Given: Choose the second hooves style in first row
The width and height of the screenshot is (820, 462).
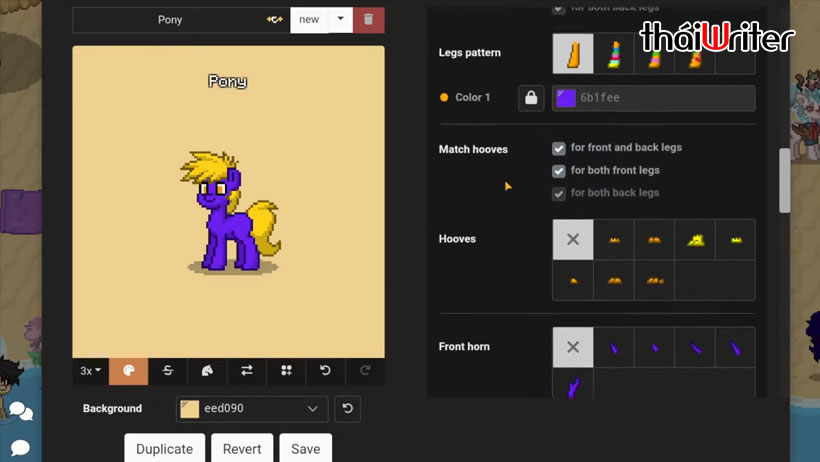Looking at the screenshot, I should 614,240.
